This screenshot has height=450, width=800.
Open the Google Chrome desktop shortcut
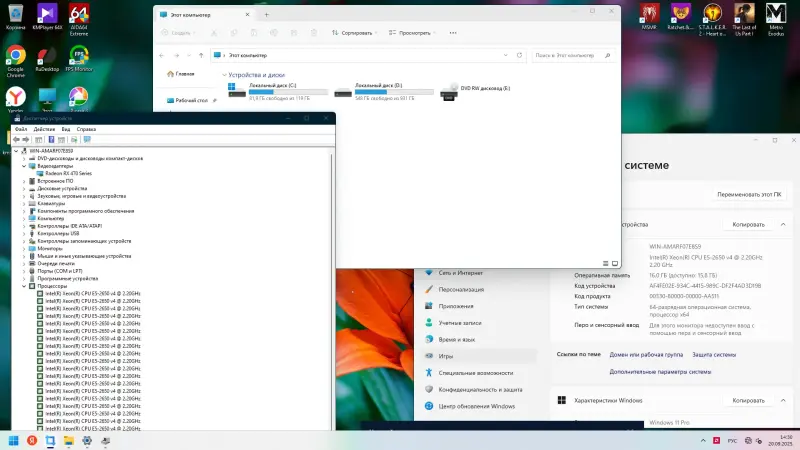tap(15, 61)
